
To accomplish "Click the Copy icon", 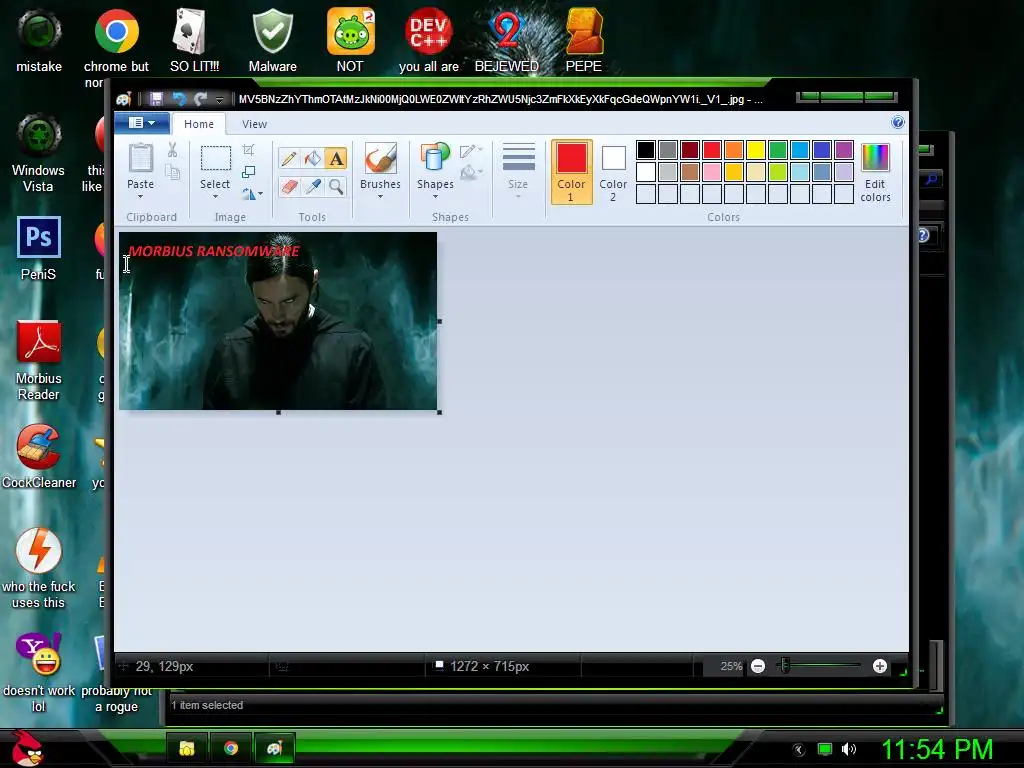I will click(172, 172).
